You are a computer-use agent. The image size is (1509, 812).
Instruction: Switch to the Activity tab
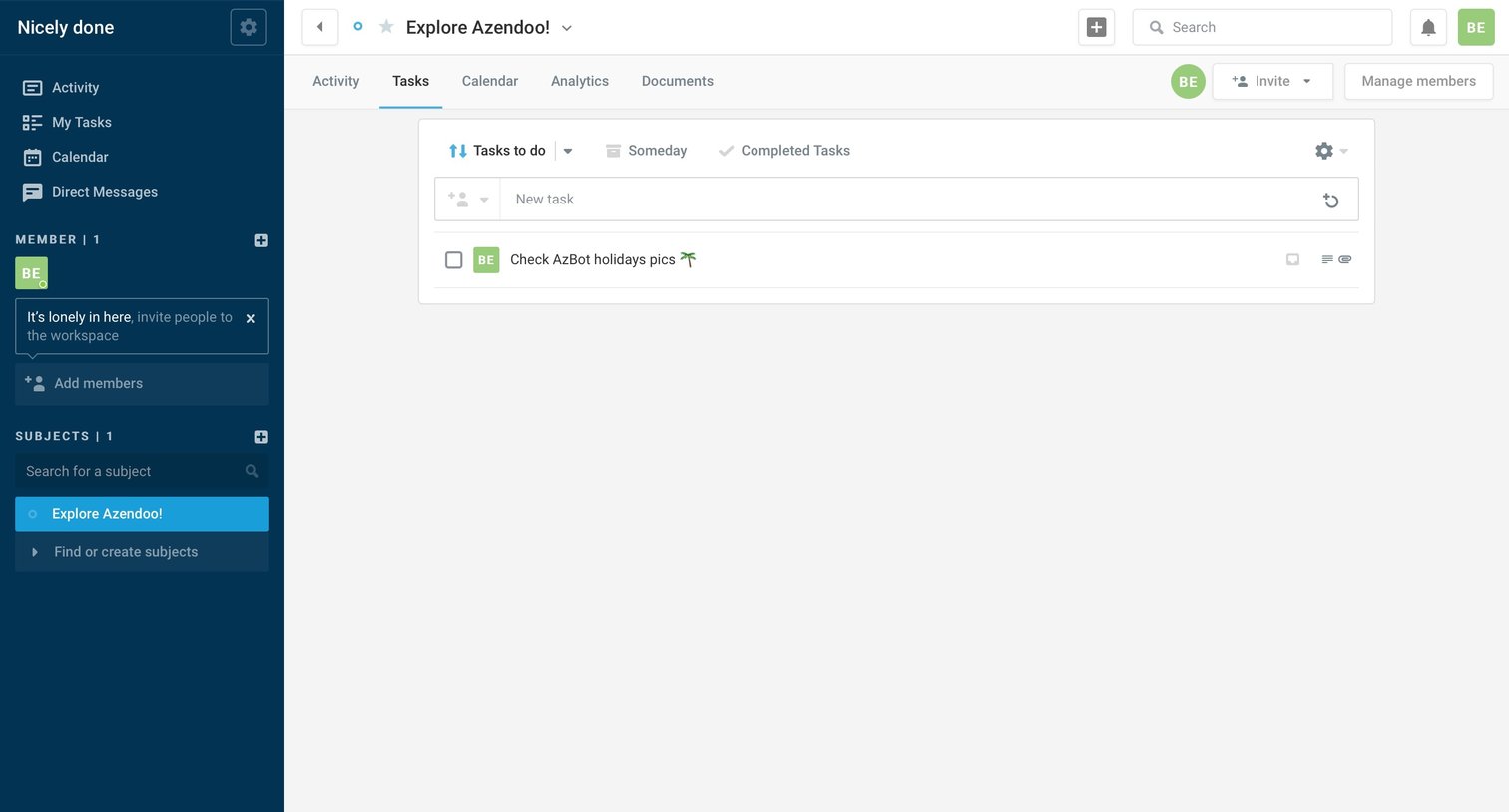pyautogui.click(x=336, y=82)
